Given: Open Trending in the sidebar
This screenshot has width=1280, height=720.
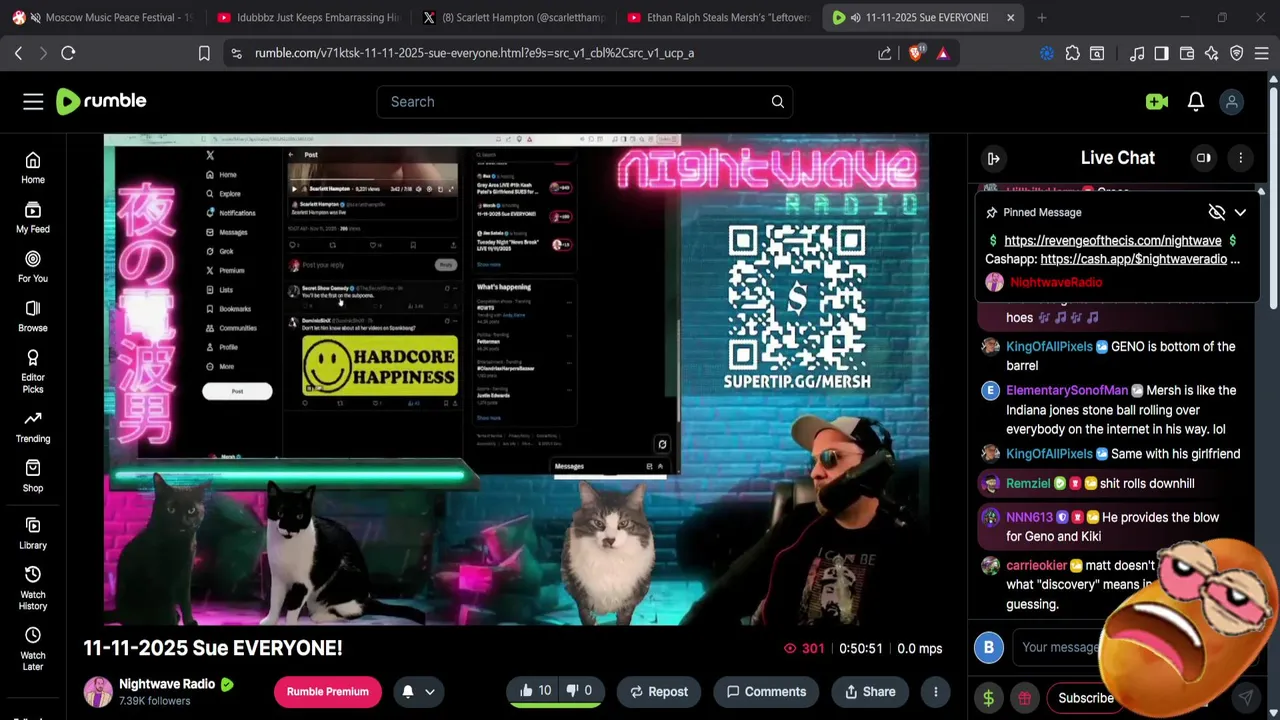Looking at the screenshot, I should point(33,427).
